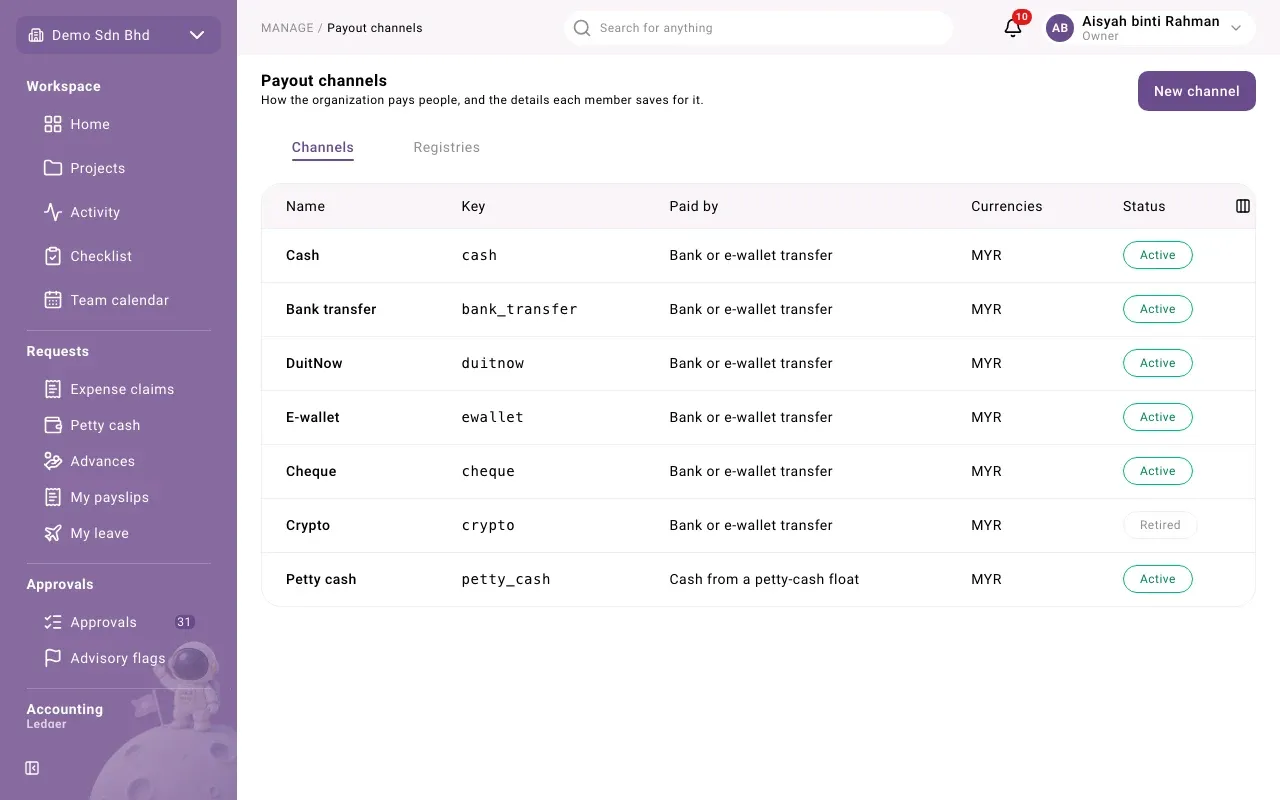Open the DuitNow channel row
1280x800 pixels.
click(758, 363)
